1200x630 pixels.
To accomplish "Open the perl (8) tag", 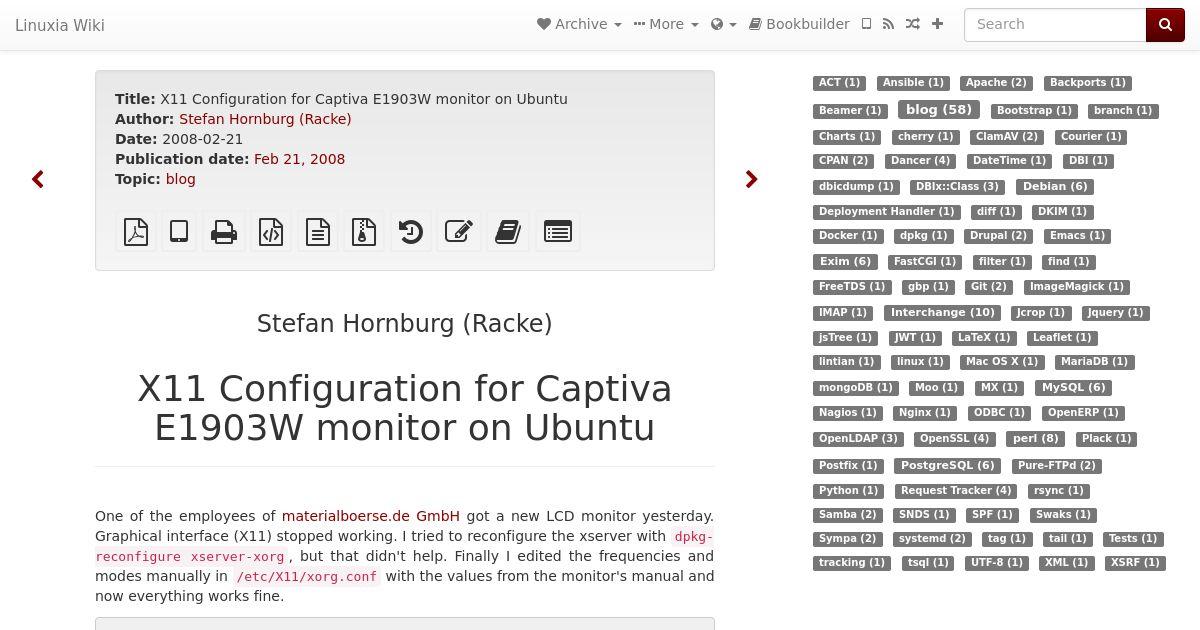I will click(1036, 438).
